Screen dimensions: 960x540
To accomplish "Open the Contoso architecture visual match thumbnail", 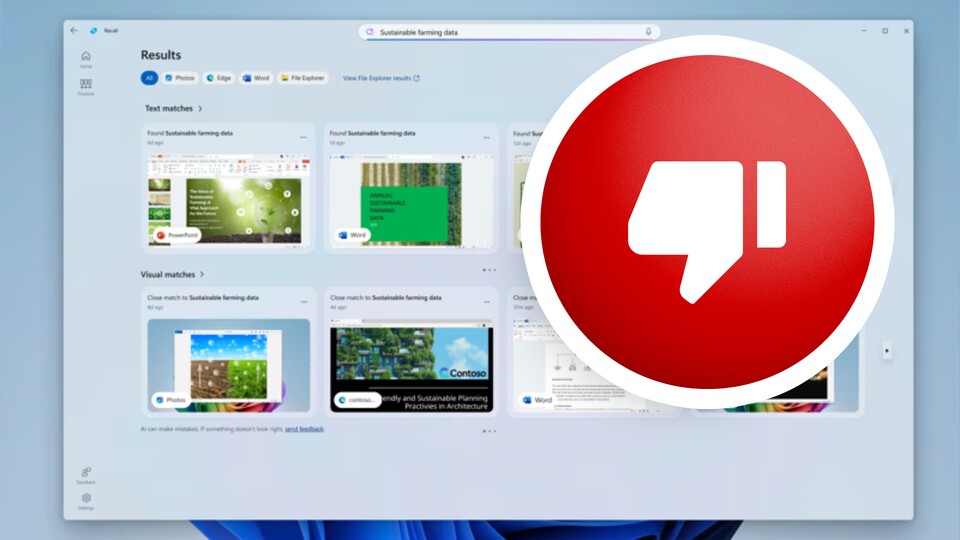I will pyautogui.click(x=411, y=365).
